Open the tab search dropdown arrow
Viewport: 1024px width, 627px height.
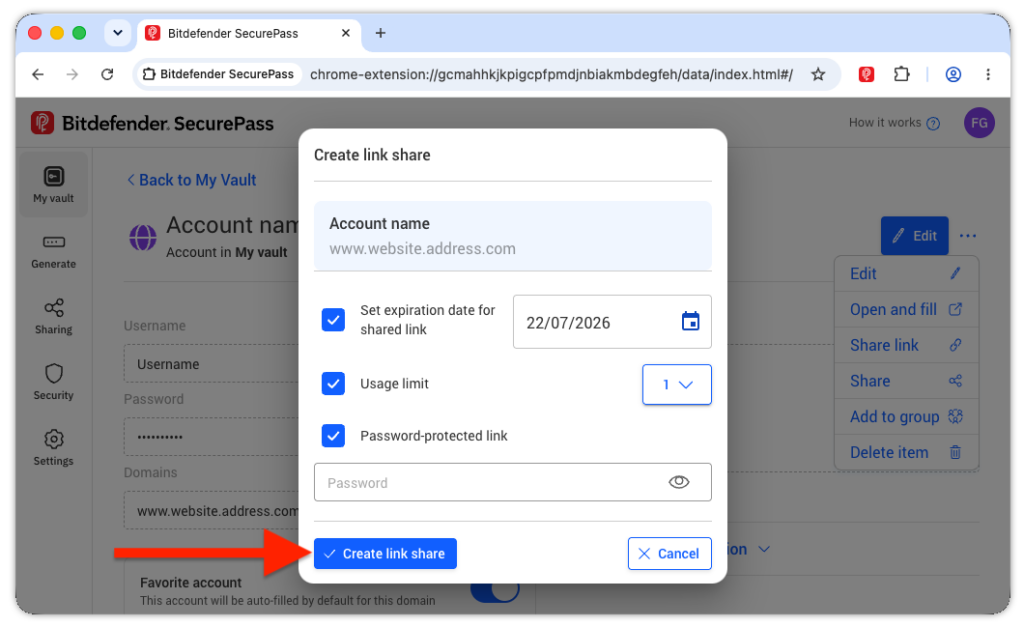pyautogui.click(x=118, y=33)
